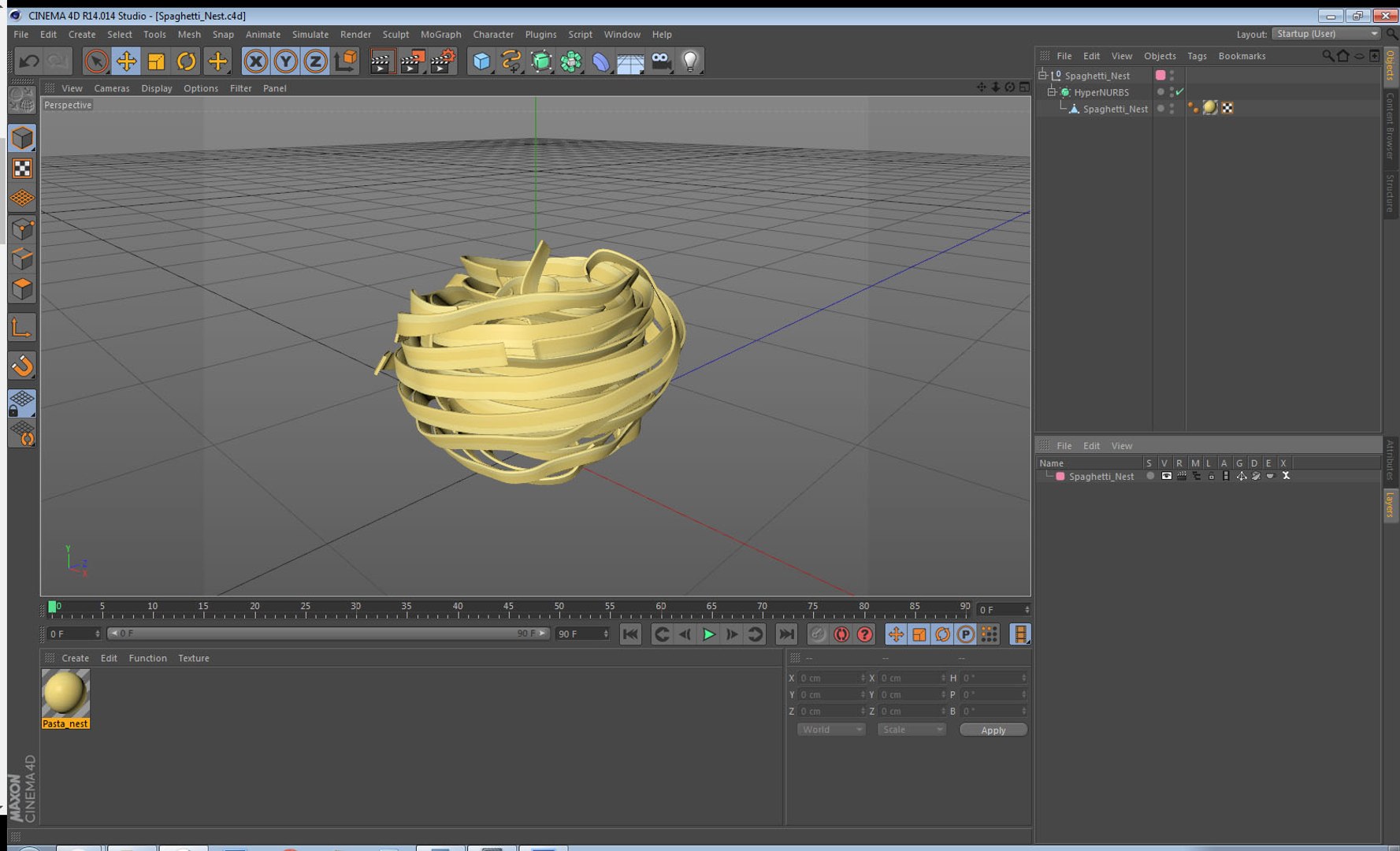The image size is (1400, 851).
Task: Switch to Points mode
Action: 22,229
